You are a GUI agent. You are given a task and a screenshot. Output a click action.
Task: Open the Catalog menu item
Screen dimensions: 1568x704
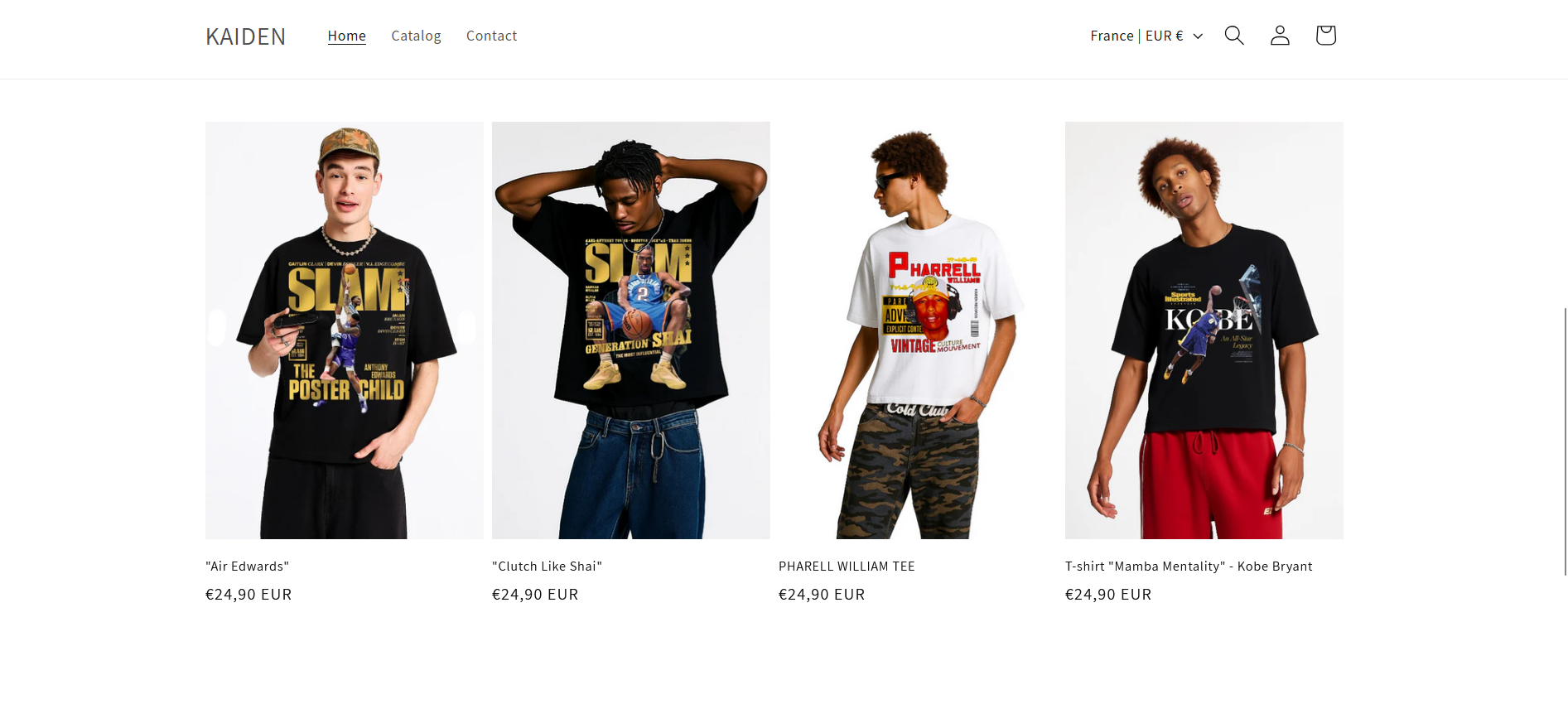point(416,36)
